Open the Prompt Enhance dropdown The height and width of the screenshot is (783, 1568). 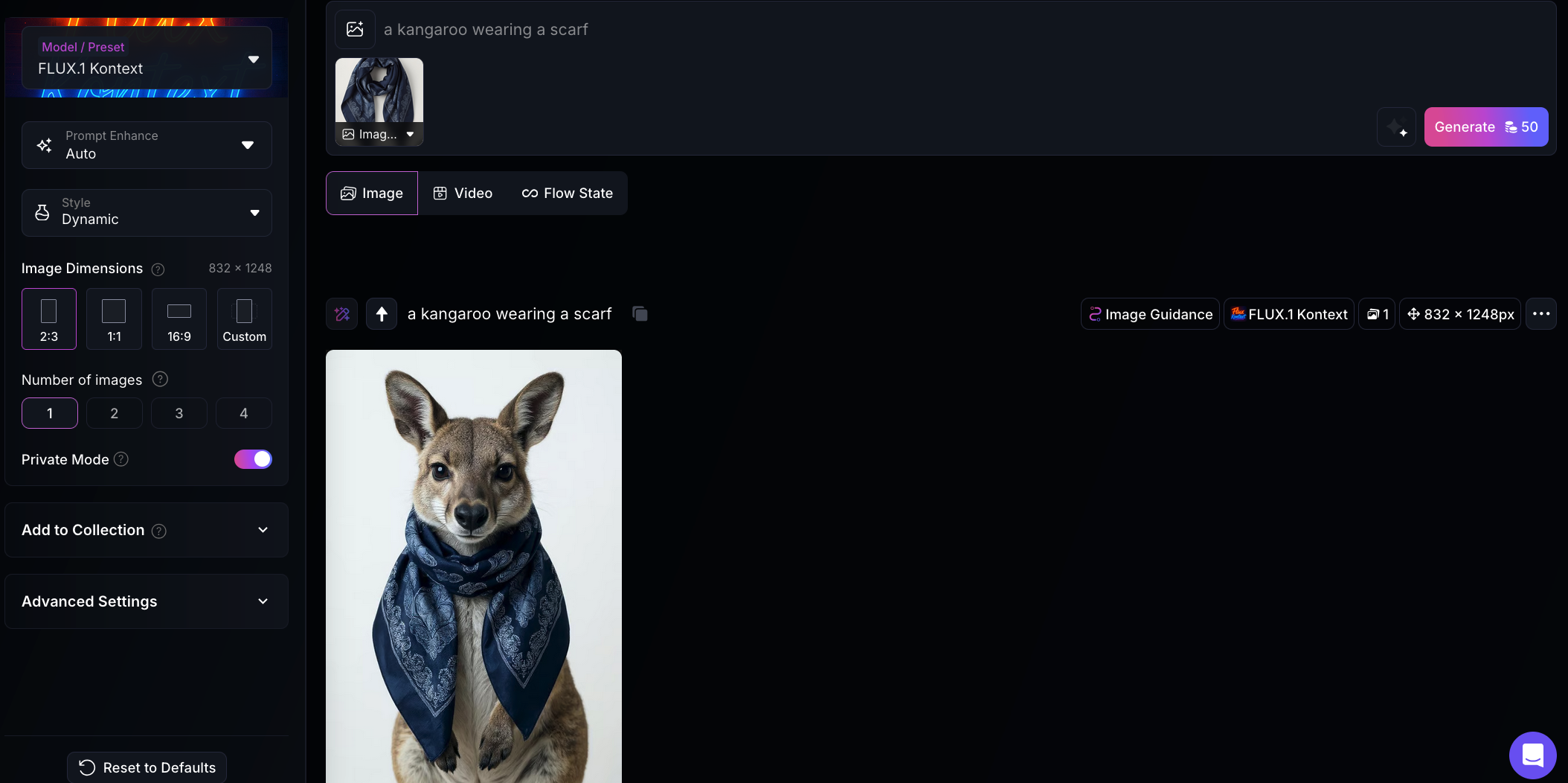[x=147, y=145]
